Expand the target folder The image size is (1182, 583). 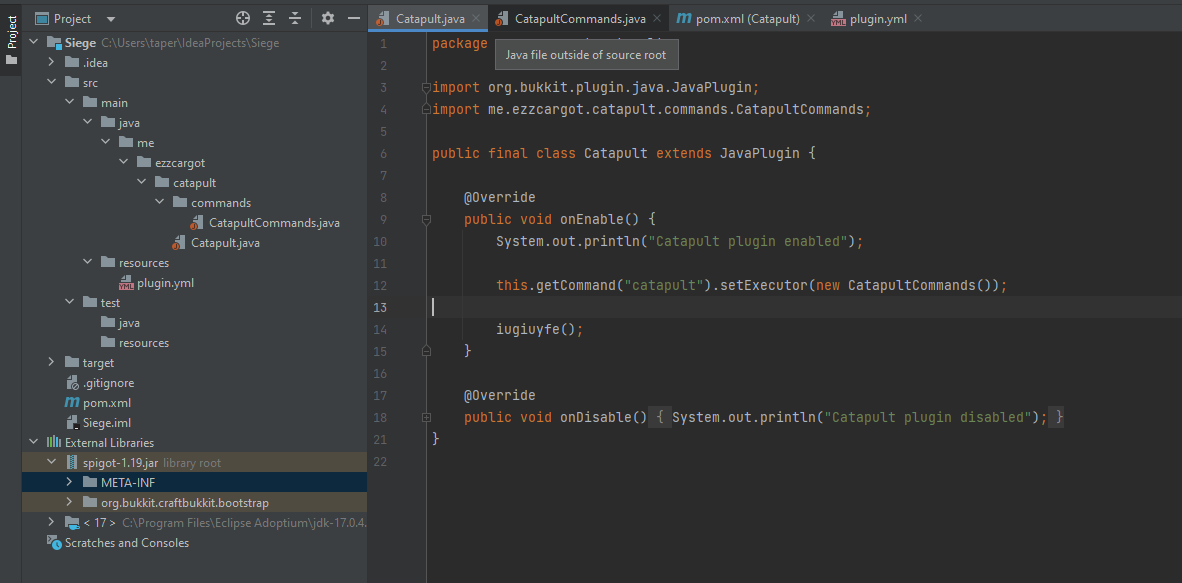click(x=51, y=363)
